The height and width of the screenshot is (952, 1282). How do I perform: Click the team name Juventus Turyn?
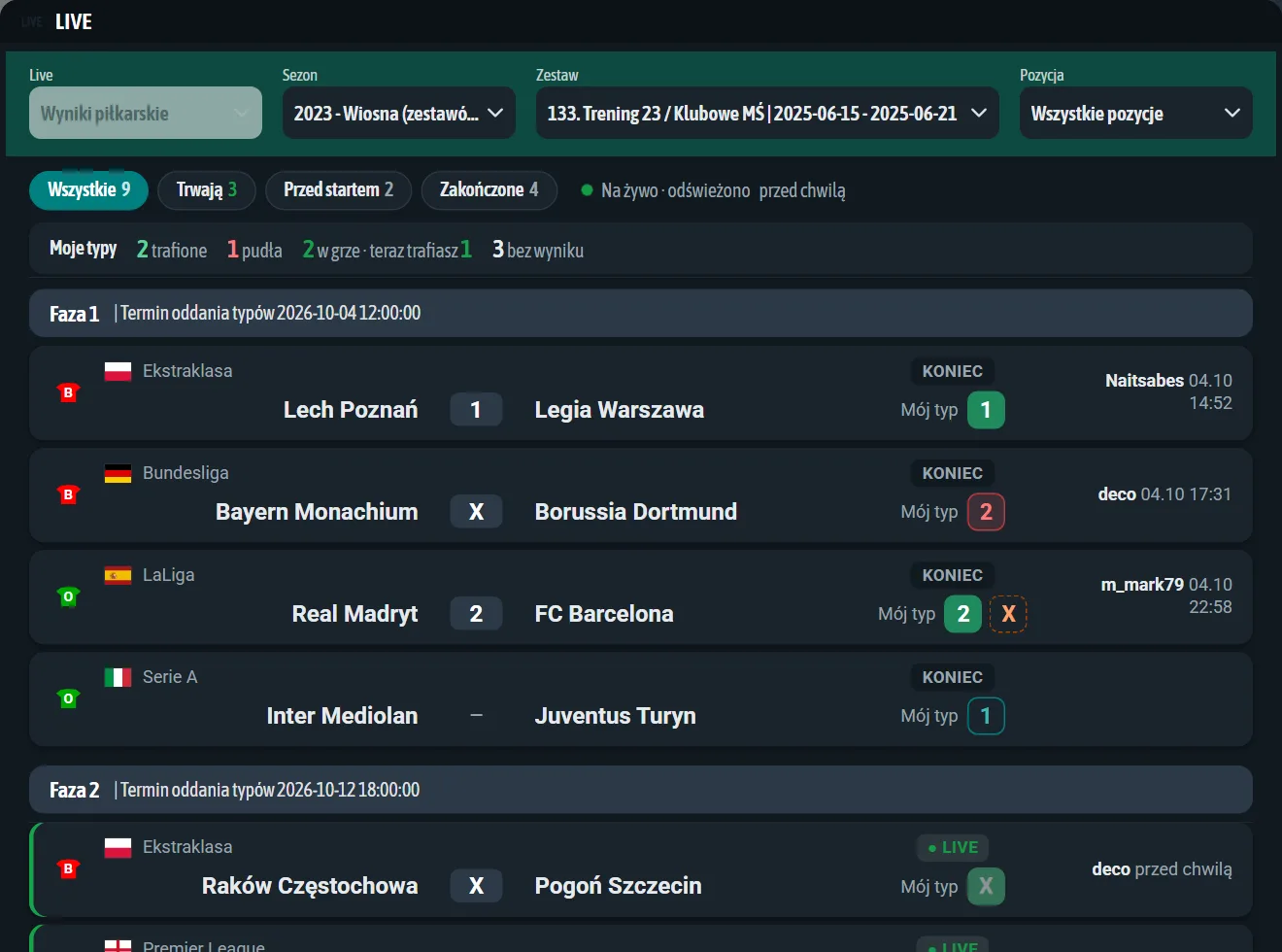click(x=616, y=716)
